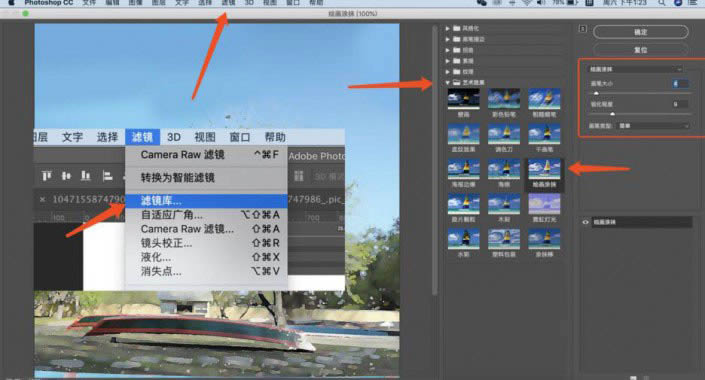Open the 画笔类型 dropdown
This screenshot has height=380, width=705.
[x=654, y=126]
